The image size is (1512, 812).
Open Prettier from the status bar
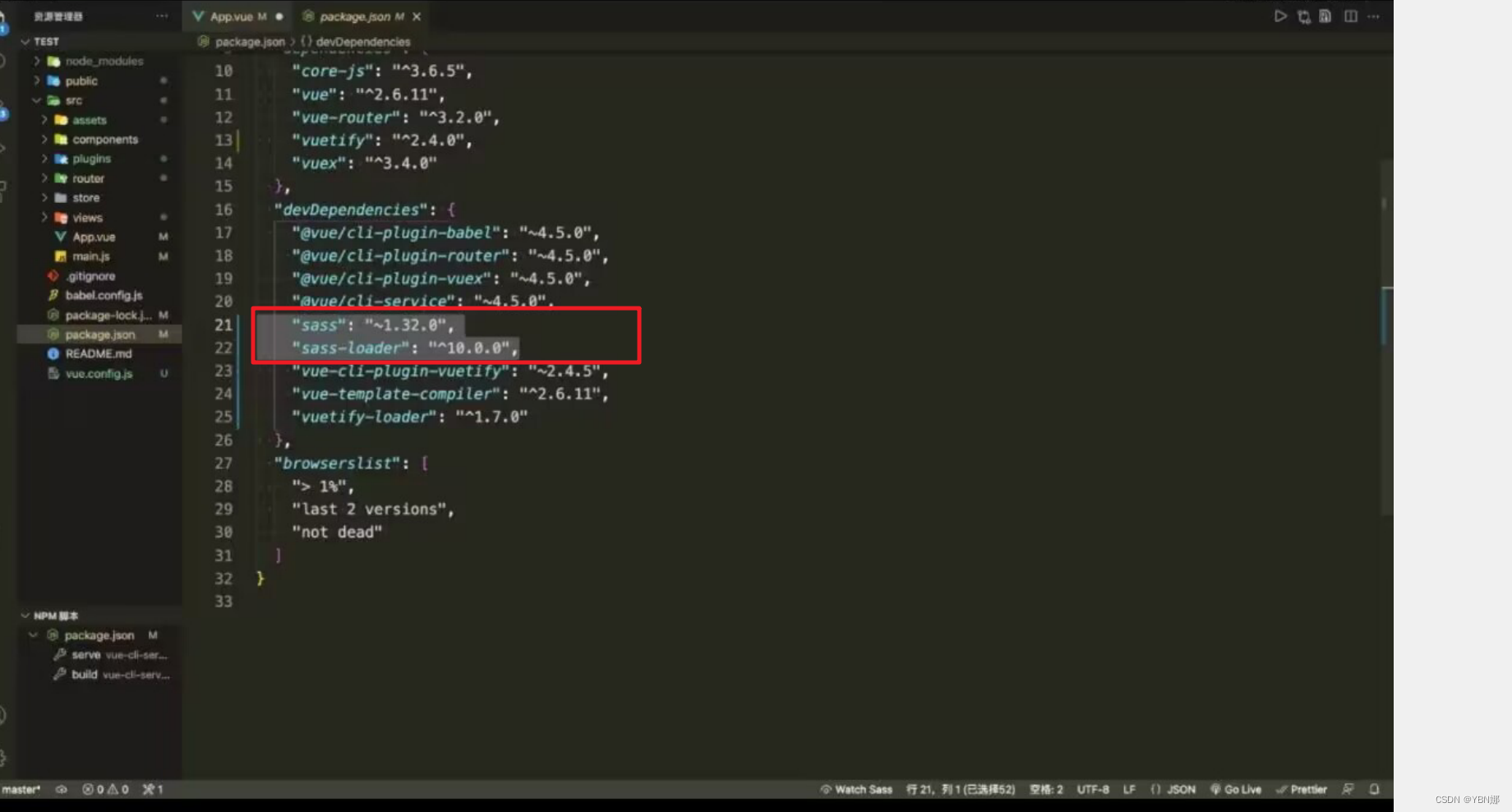(x=1302, y=790)
